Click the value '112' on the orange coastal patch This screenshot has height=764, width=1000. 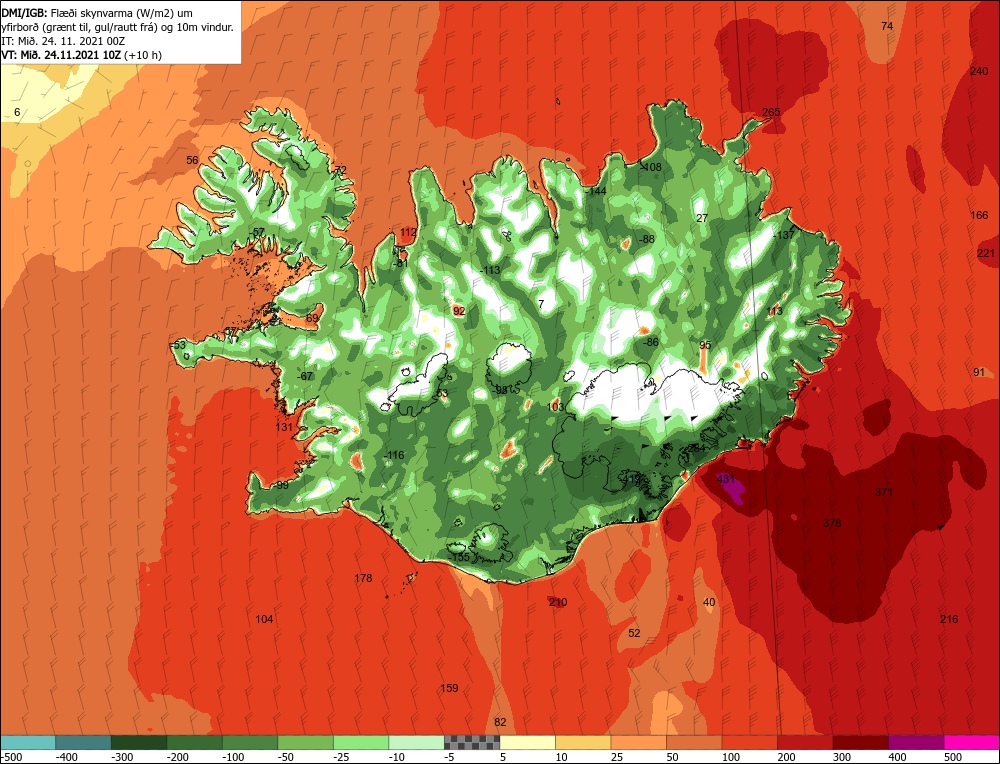coord(408,232)
